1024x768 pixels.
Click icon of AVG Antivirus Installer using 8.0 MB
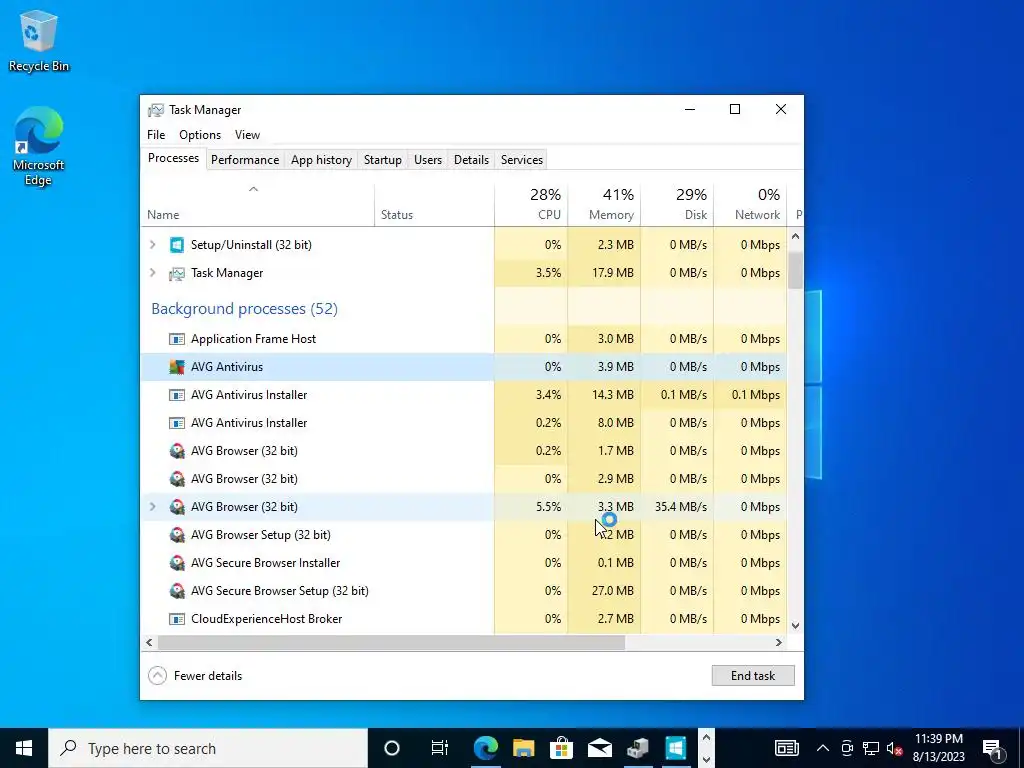pyautogui.click(x=177, y=423)
